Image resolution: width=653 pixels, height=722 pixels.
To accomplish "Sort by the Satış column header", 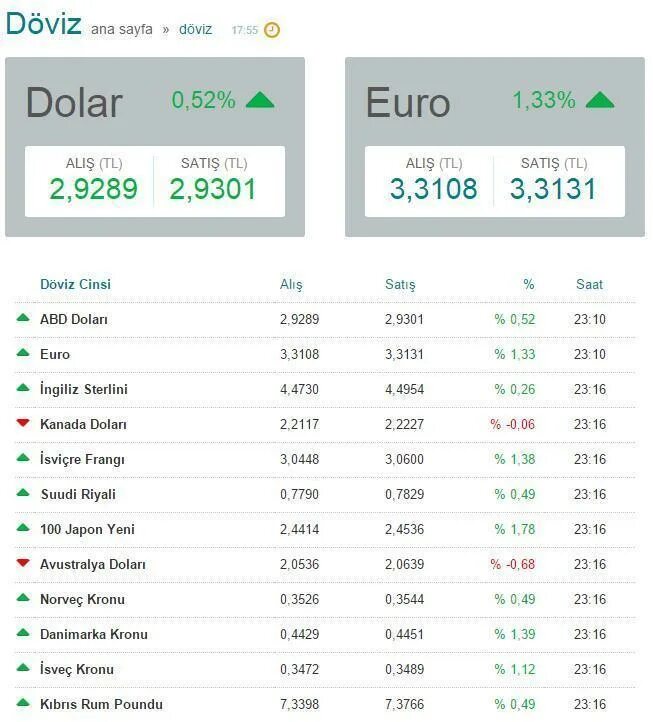I will coord(400,285).
